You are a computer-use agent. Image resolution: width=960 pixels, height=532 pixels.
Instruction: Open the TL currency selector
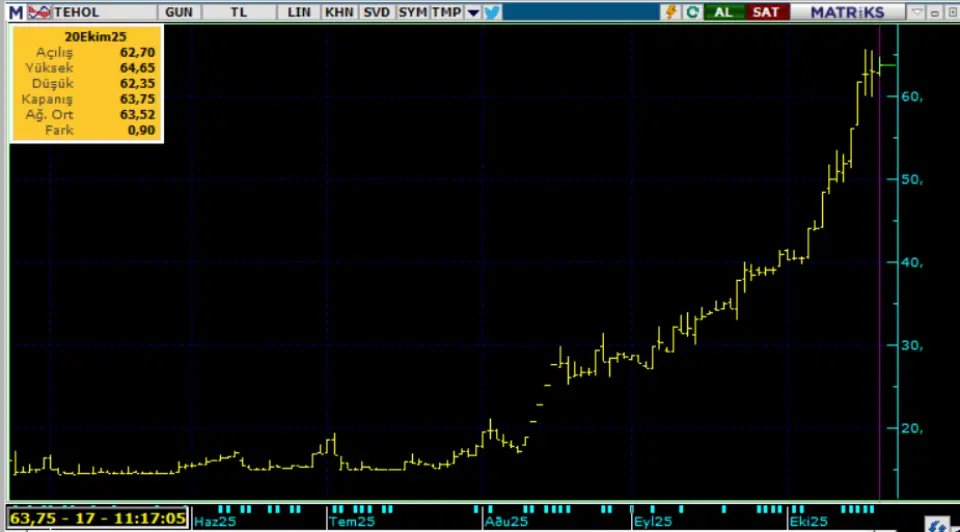click(x=240, y=12)
